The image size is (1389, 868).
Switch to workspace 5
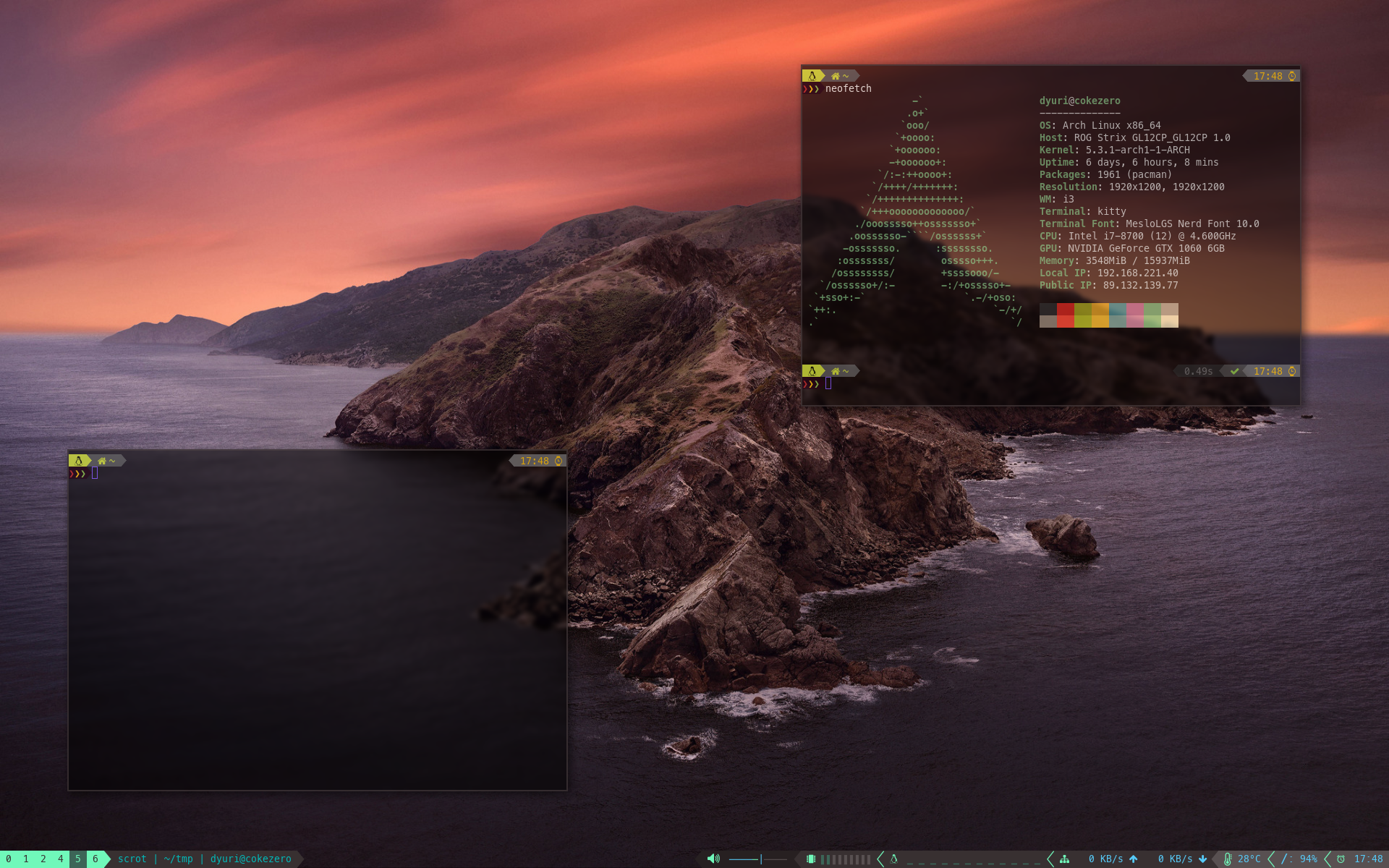78,859
